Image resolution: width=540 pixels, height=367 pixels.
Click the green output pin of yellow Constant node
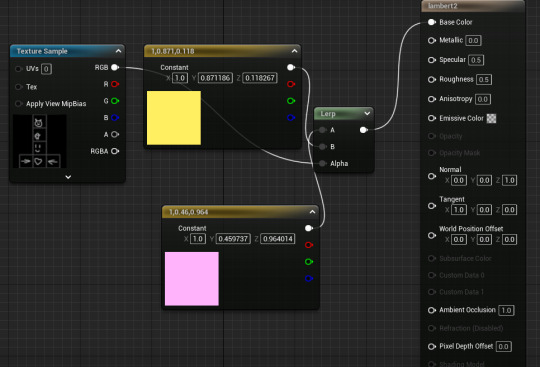291,101
